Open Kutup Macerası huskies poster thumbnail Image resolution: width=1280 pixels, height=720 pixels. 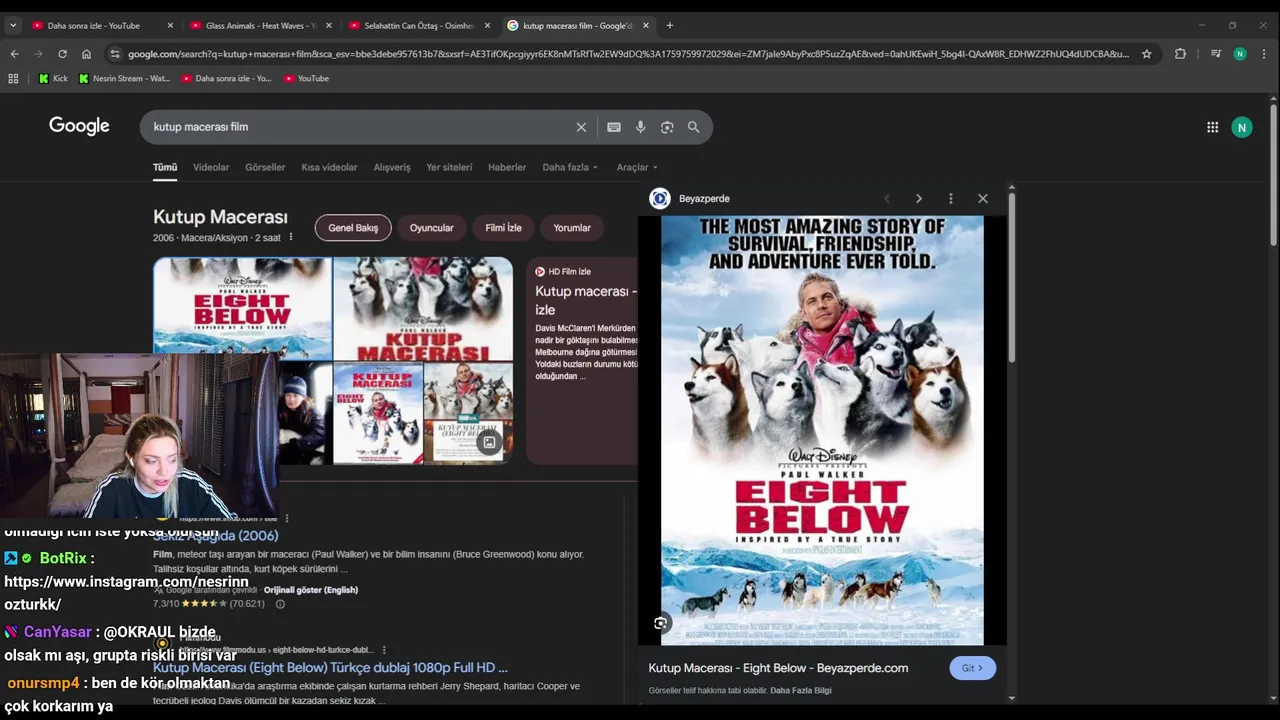click(423, 308)
